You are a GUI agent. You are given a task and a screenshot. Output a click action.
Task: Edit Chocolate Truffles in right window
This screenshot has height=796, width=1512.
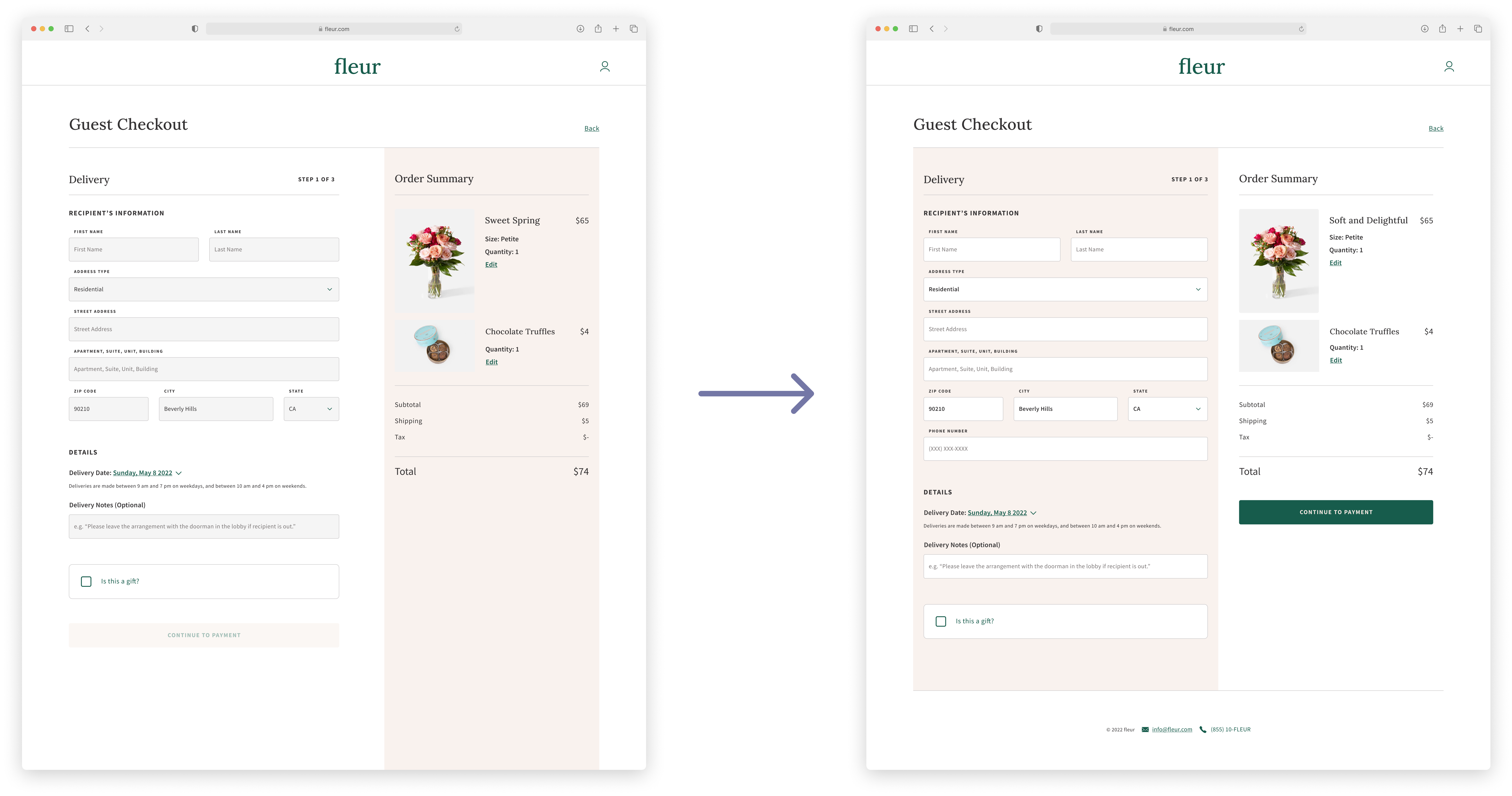point(1336,360)
